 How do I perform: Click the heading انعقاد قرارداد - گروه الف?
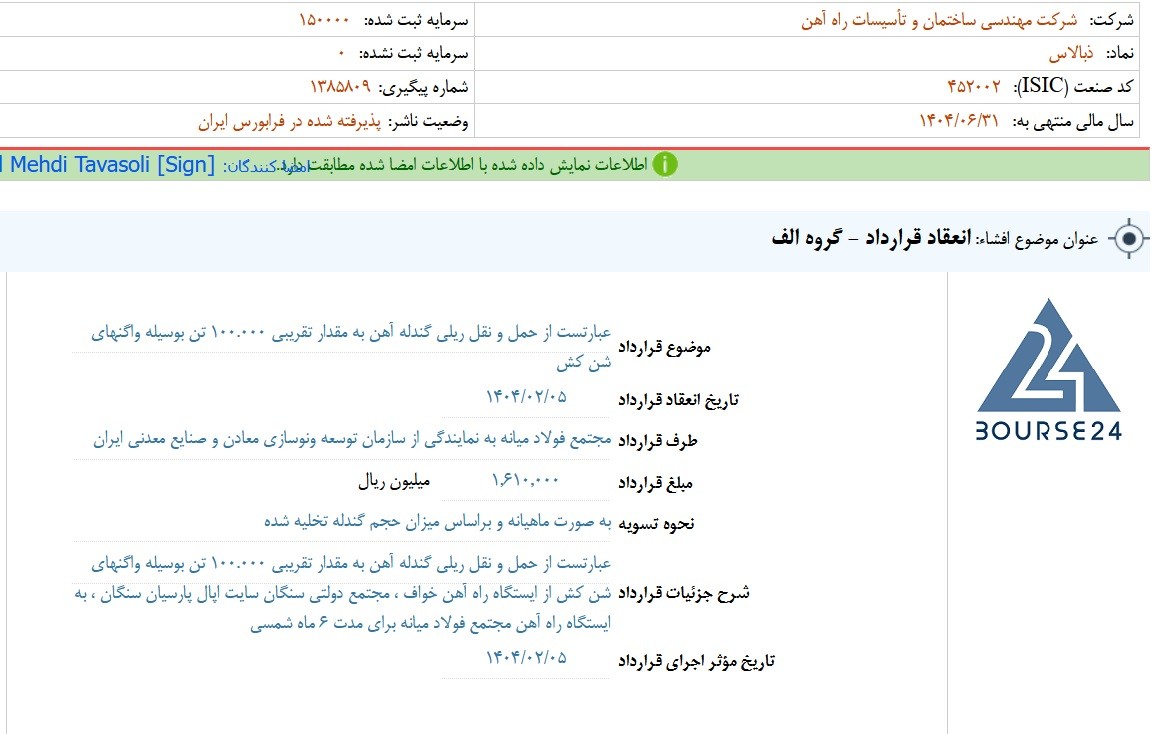click(x=871, y=237)
